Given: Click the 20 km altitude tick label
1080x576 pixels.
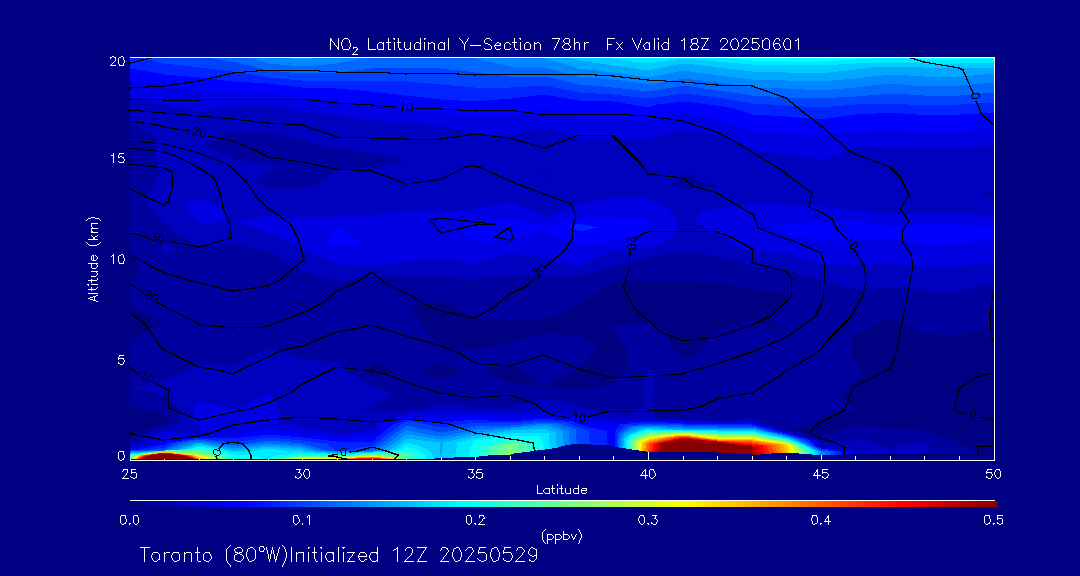Looking at the screenshot, I should point(115,61).
